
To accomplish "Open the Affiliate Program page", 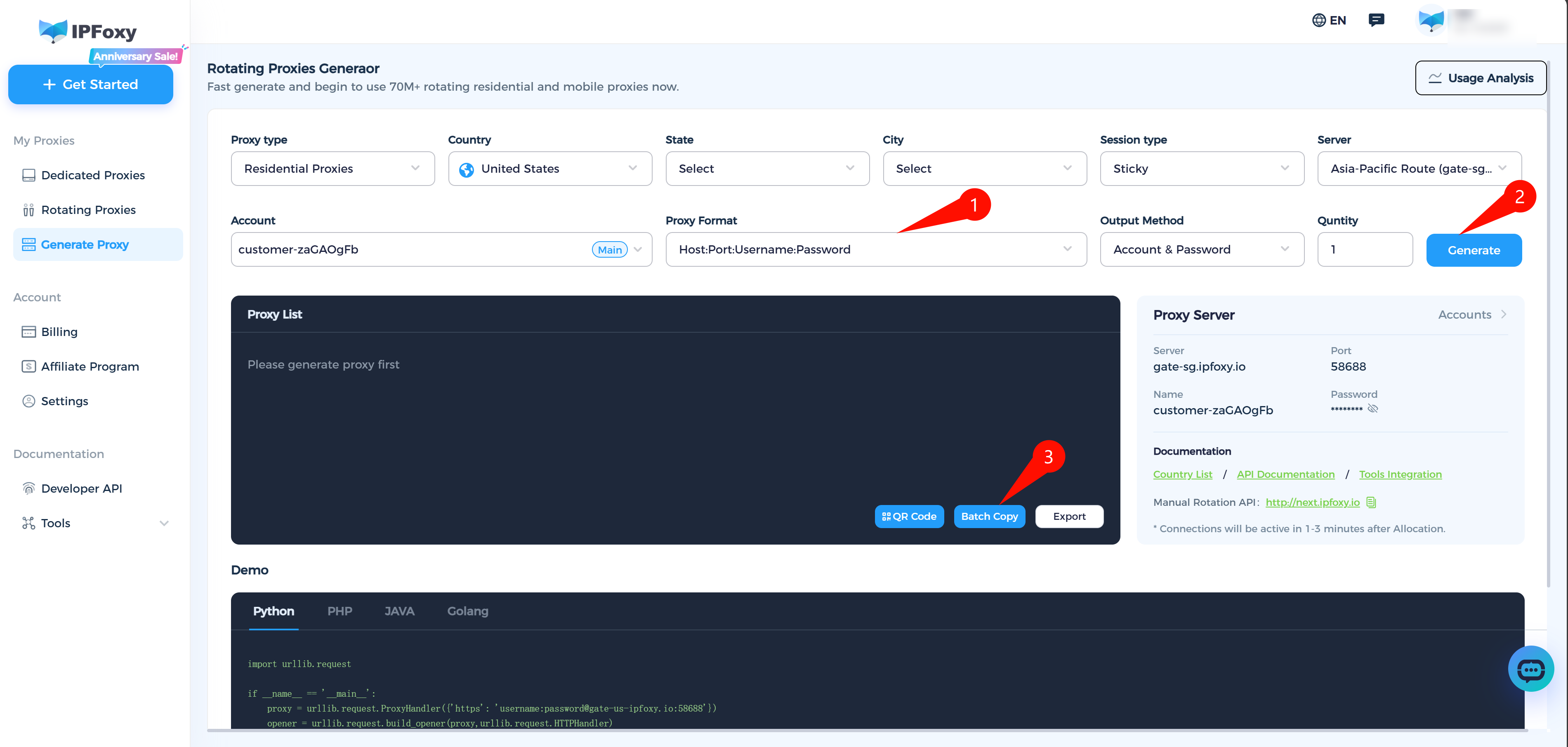I will coord(90,366).
